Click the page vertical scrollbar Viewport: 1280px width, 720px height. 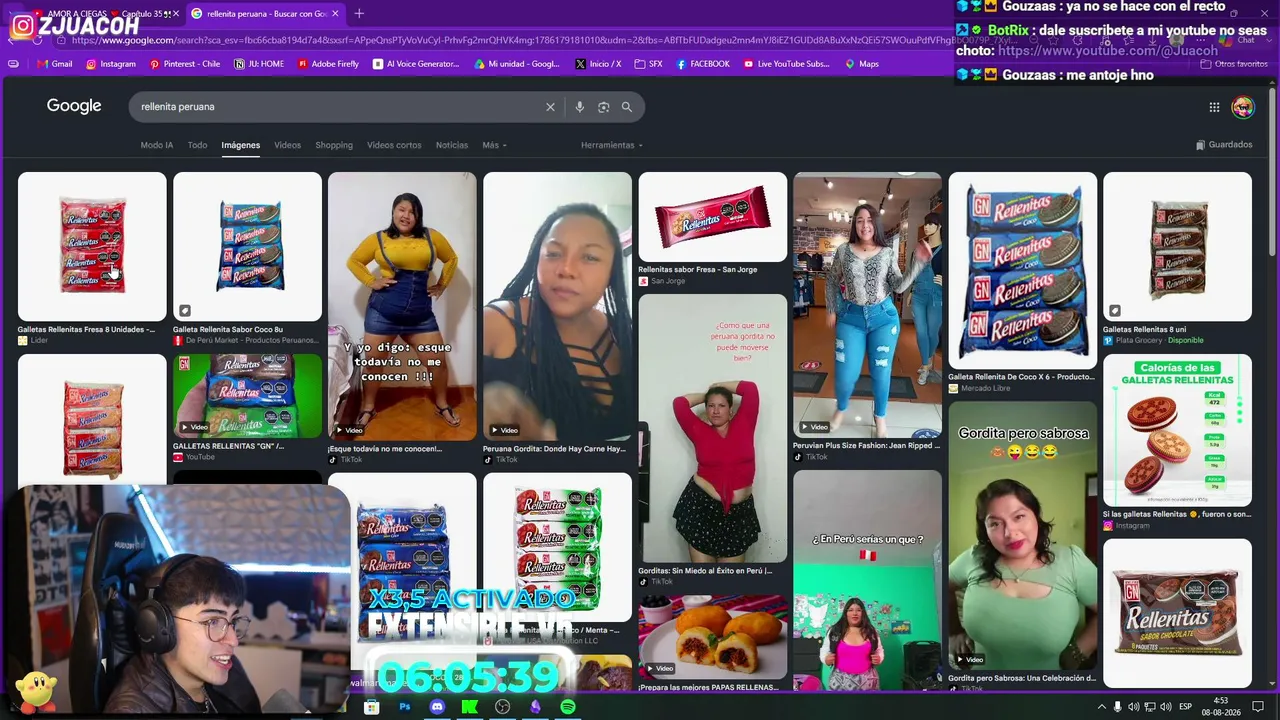tap(1273, 170)
